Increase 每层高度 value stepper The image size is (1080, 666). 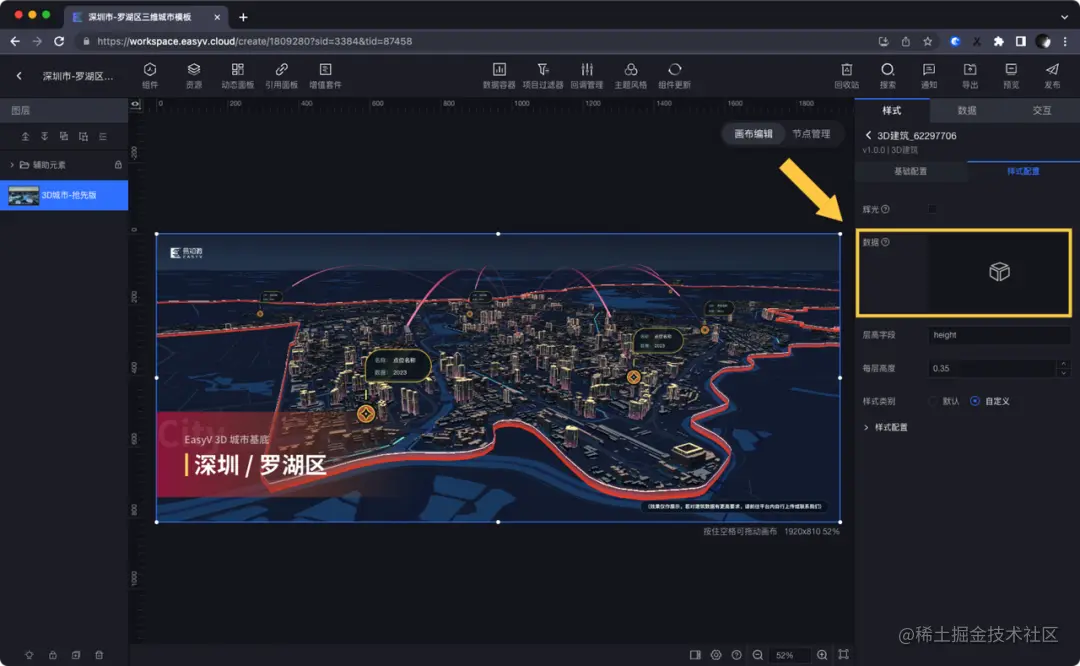tap(1063, 364)
